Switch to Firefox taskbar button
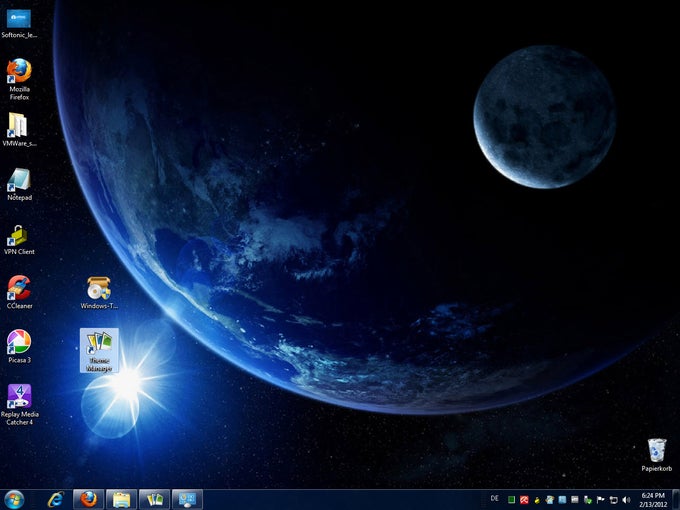The width and height of the screenshot is (680, 510). tap(88, 500)
